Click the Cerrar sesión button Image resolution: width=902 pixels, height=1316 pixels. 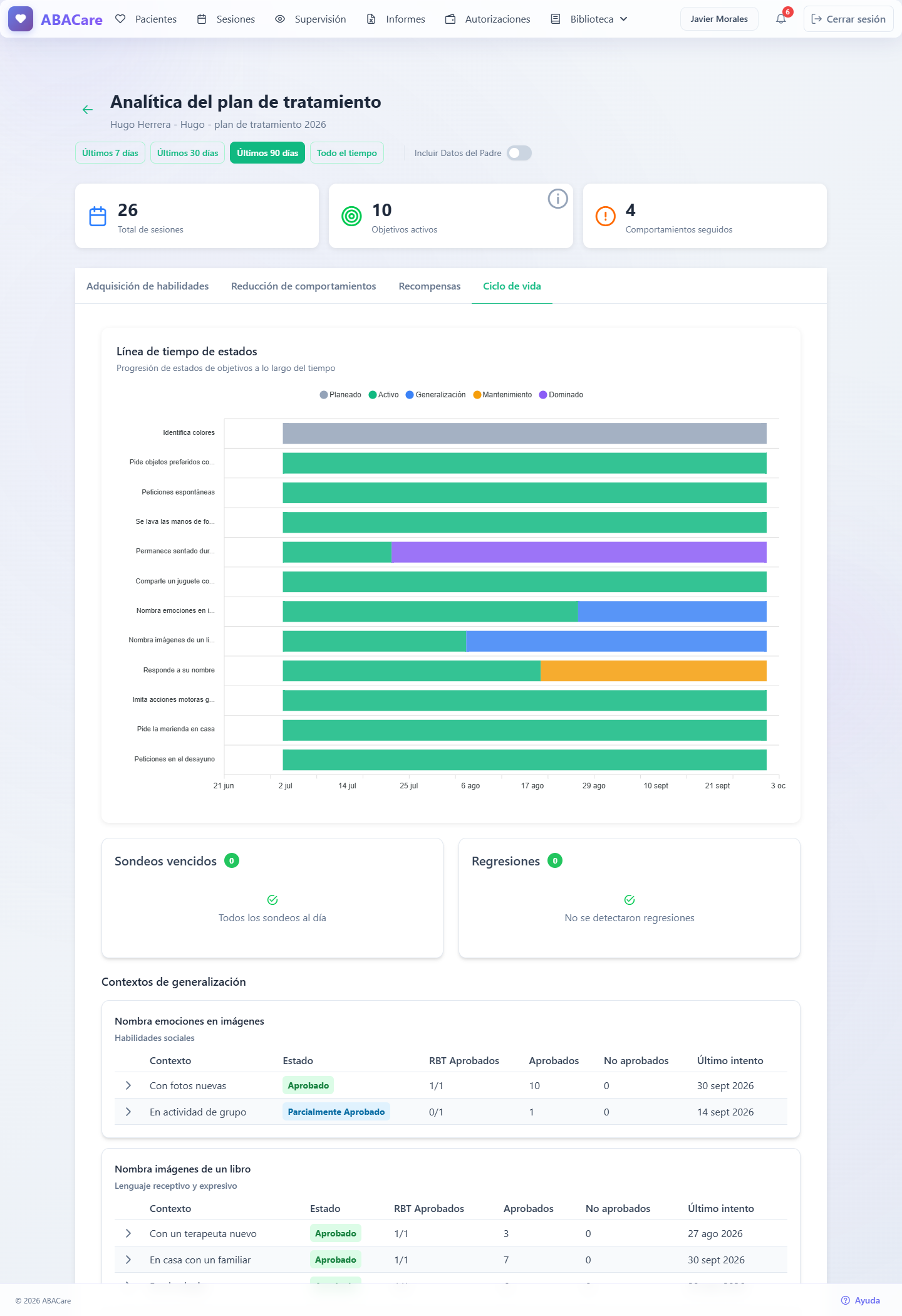(849, 19)
